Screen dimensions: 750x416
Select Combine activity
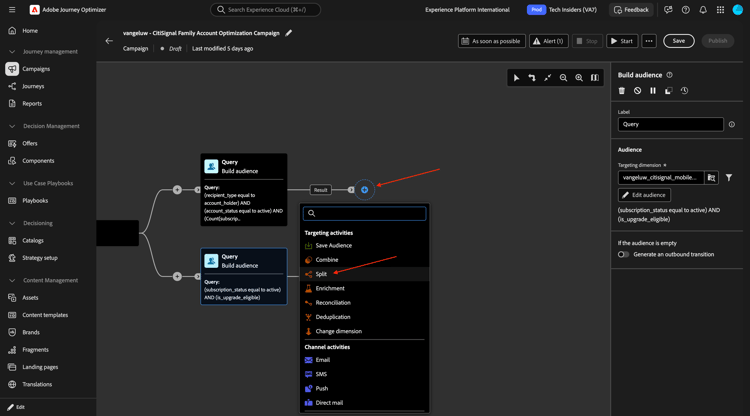pyautogui.click(x=364, y=260)
